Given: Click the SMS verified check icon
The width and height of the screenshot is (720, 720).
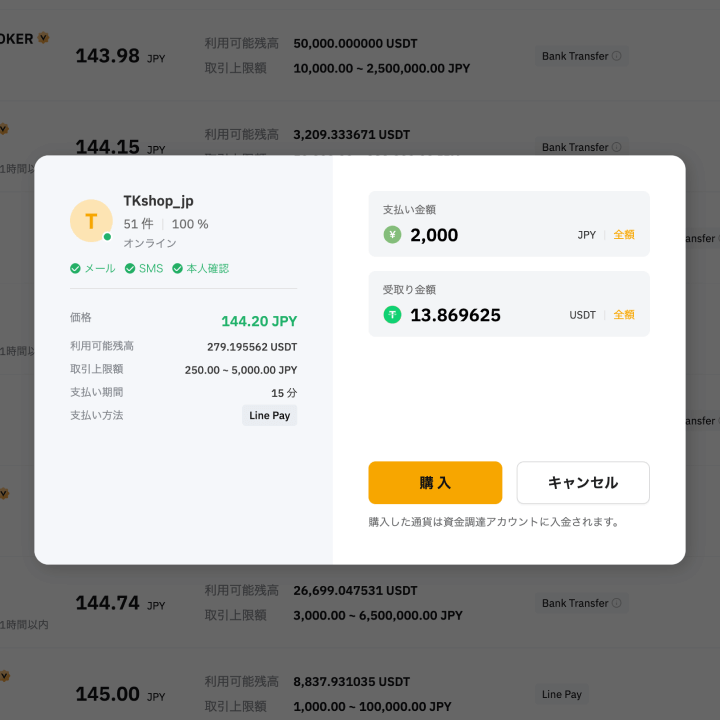Looking at the screenshot, I should point(130,268).
